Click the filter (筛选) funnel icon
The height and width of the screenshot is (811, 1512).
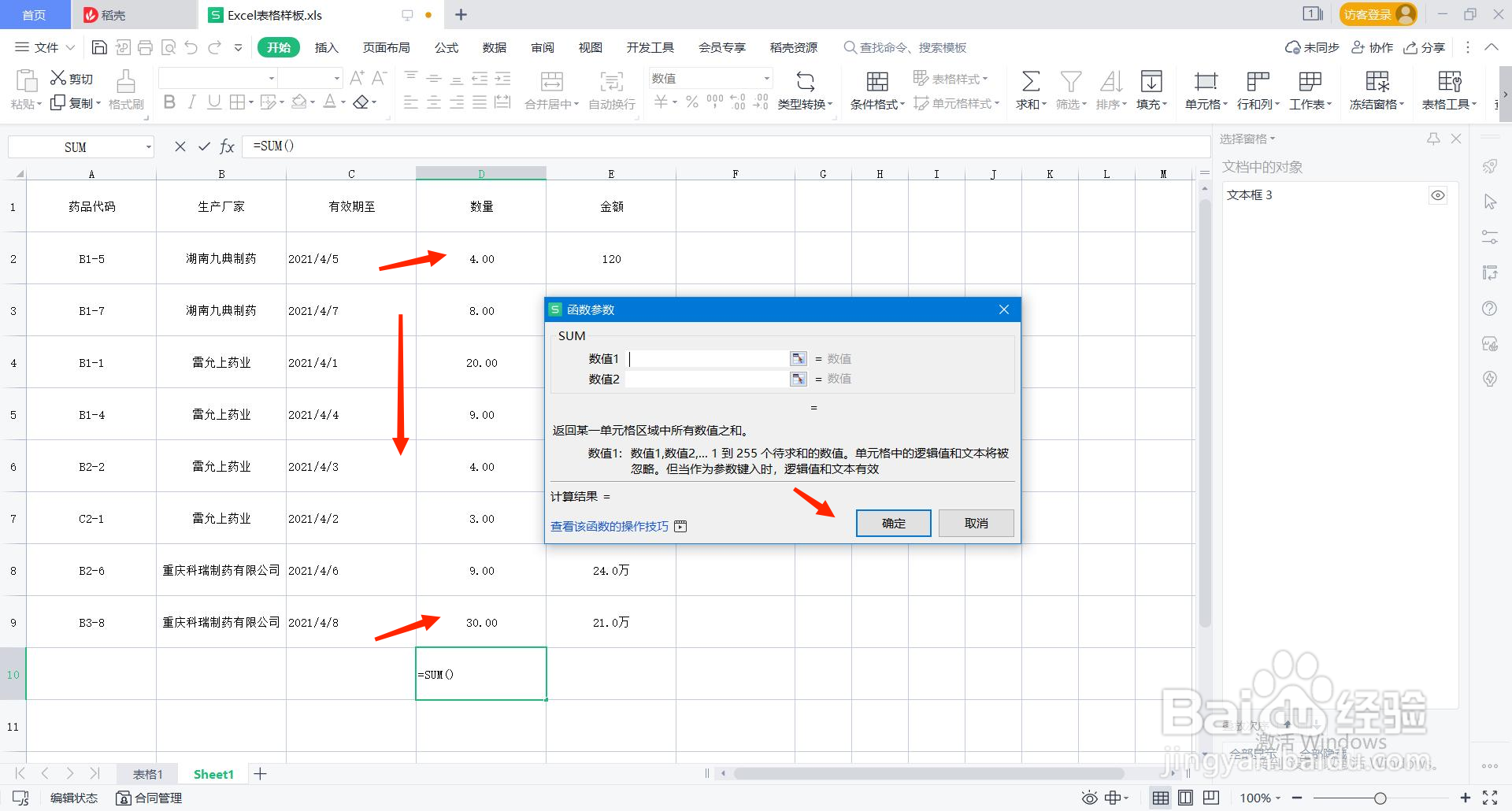1070,81
